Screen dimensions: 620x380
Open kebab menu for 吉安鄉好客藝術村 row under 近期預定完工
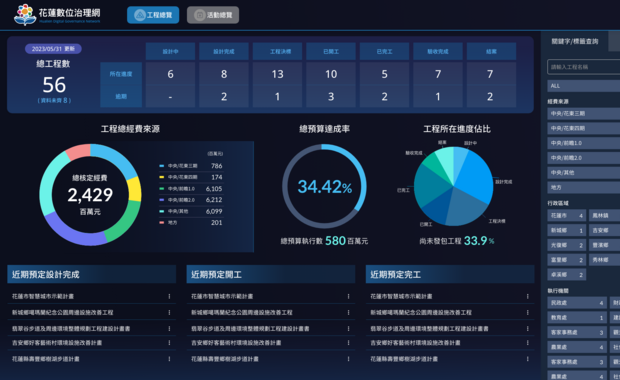(x=527, y=343)
